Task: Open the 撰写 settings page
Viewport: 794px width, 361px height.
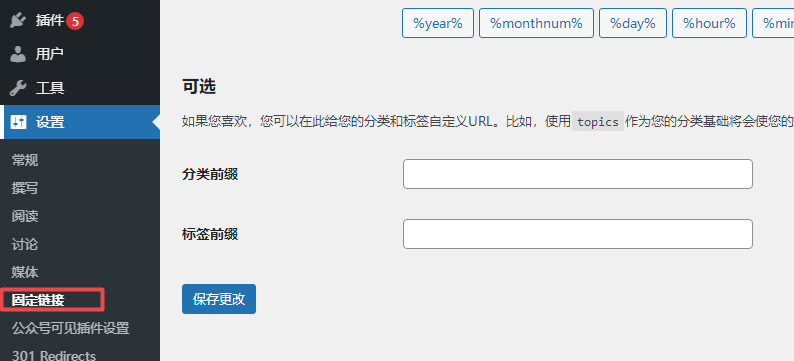Action: coord(25,188)
